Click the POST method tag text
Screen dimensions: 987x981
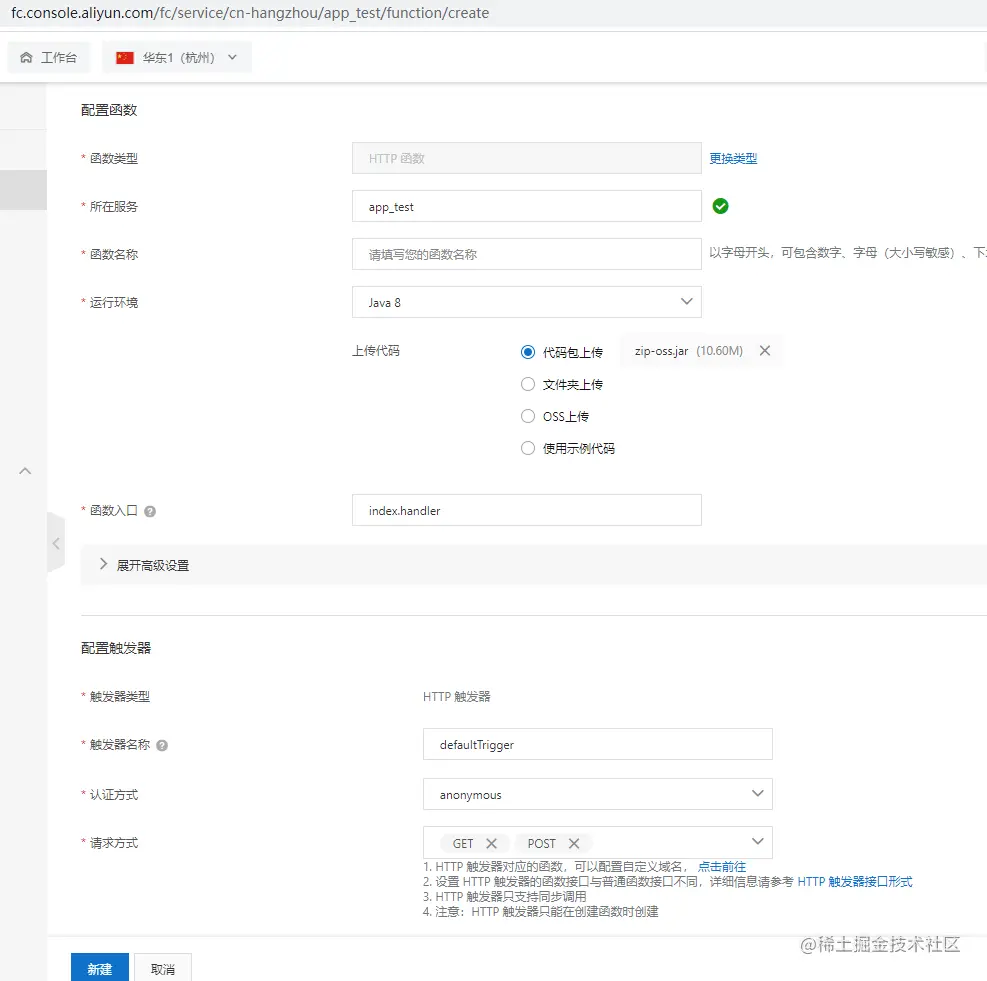pyautogui.click(x=541, y=844)
